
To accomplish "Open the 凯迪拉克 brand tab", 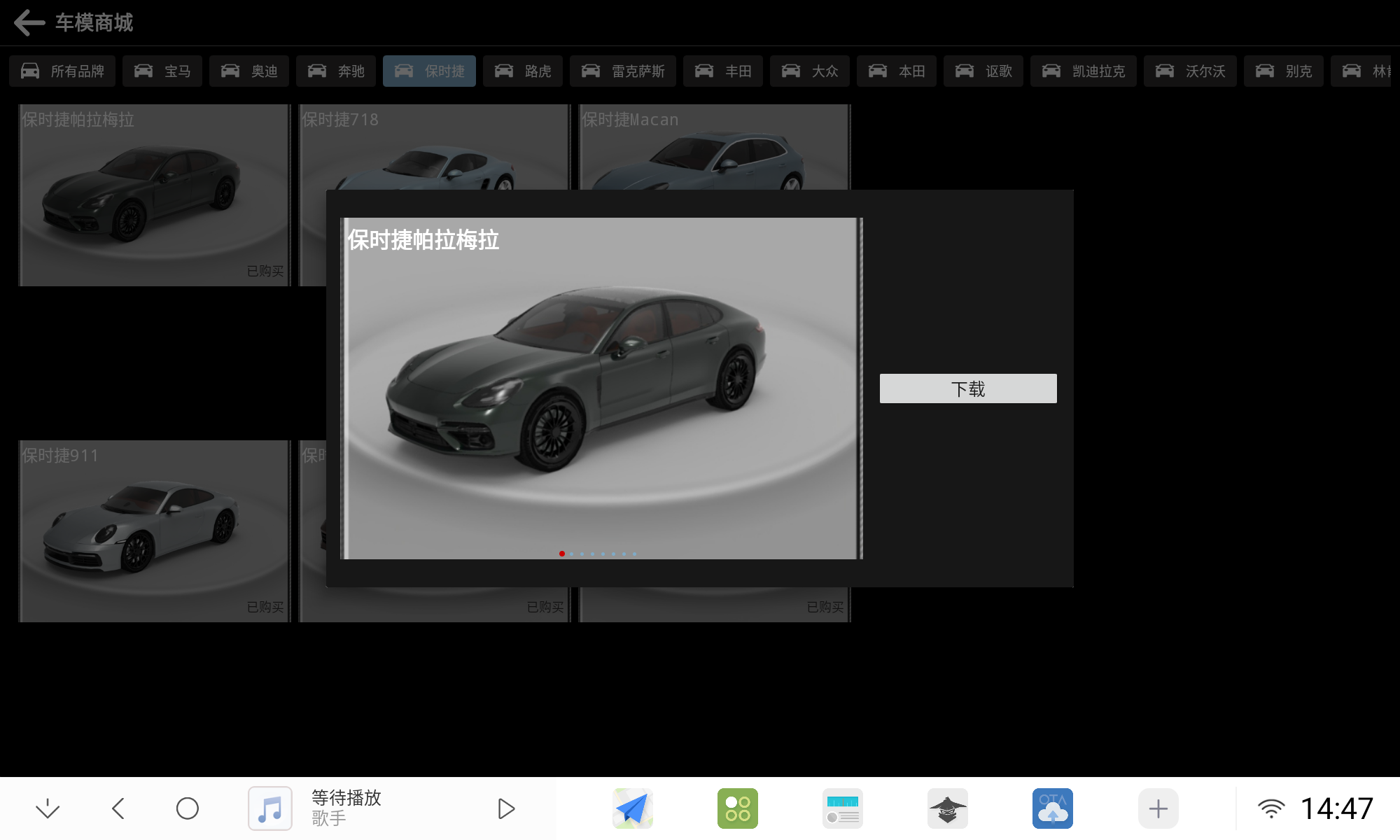I will coord(1084,71).
